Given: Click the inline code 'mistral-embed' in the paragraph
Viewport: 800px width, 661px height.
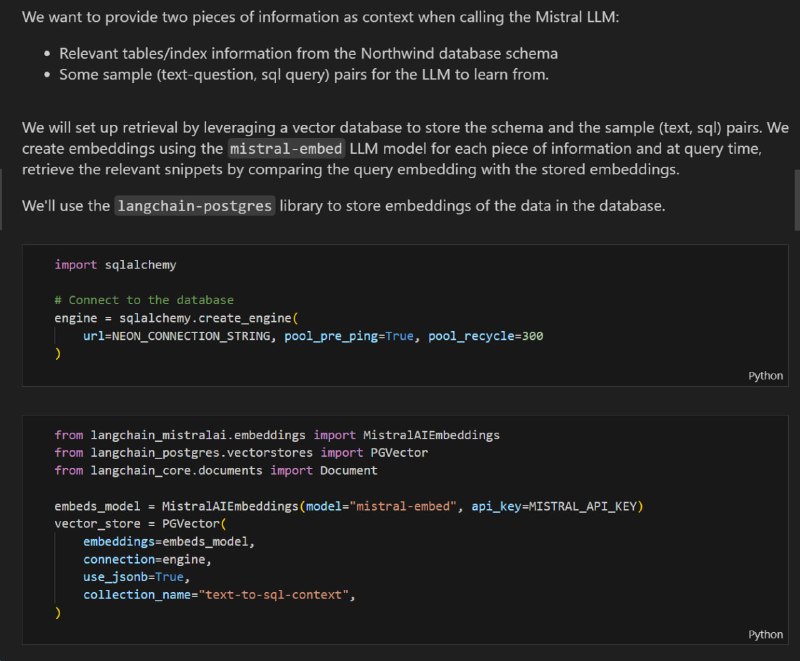Looking at the screenshot, I should pos(286,149).
